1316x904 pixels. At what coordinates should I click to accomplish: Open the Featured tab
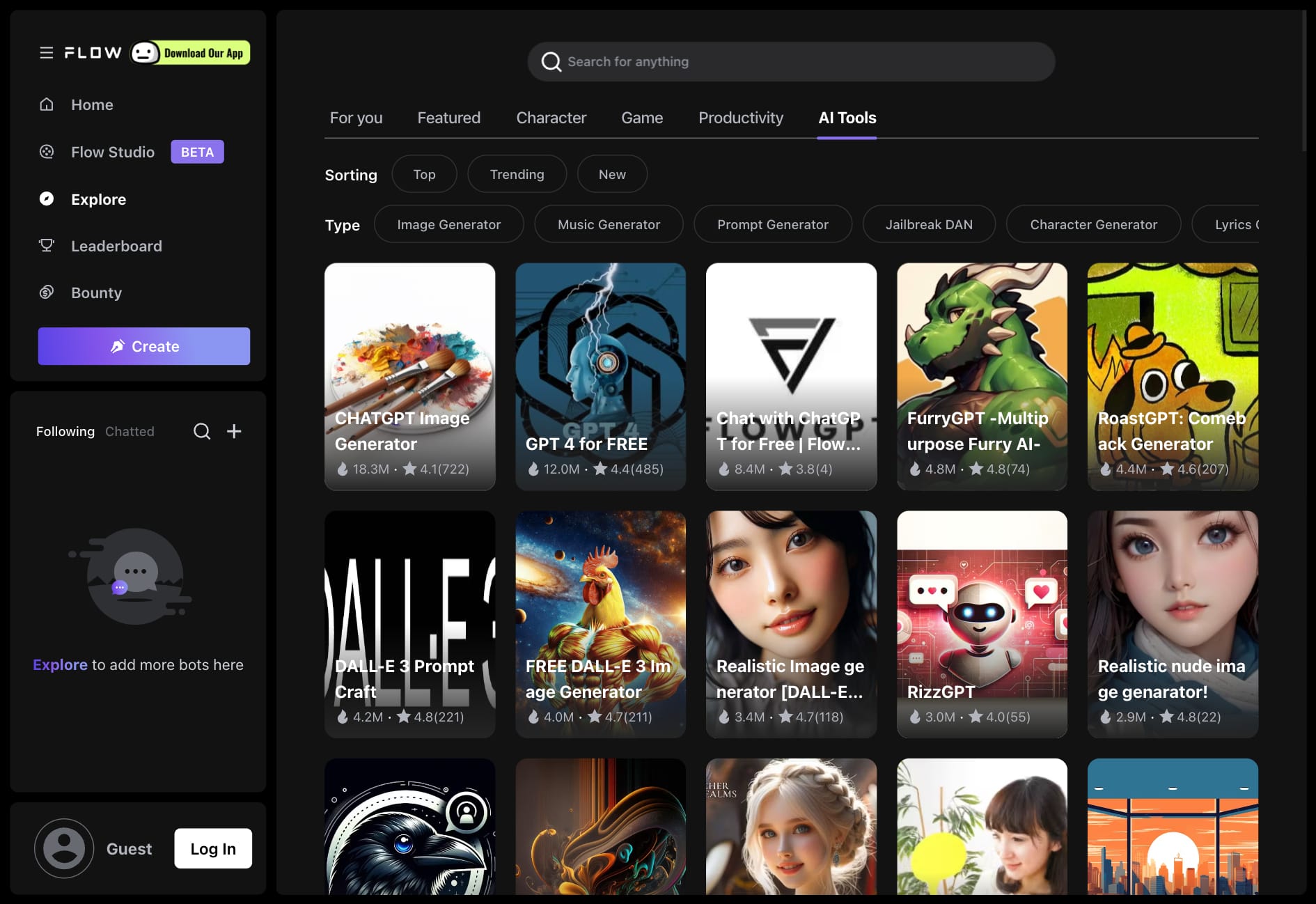tap(449, 118)
